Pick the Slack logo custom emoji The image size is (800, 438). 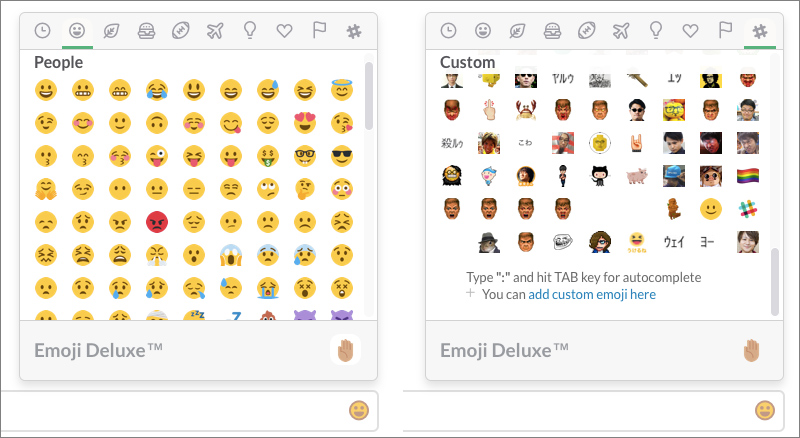click(x=747, y=209)
